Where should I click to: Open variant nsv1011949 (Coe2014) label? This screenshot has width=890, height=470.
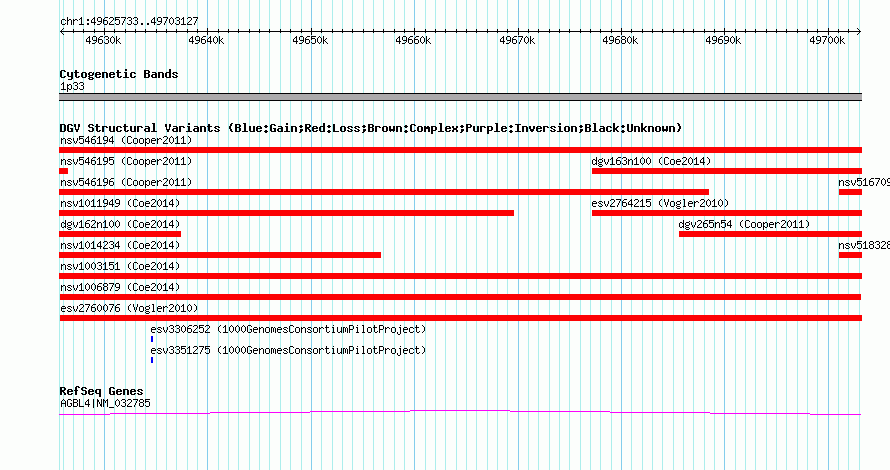(120, 203)
